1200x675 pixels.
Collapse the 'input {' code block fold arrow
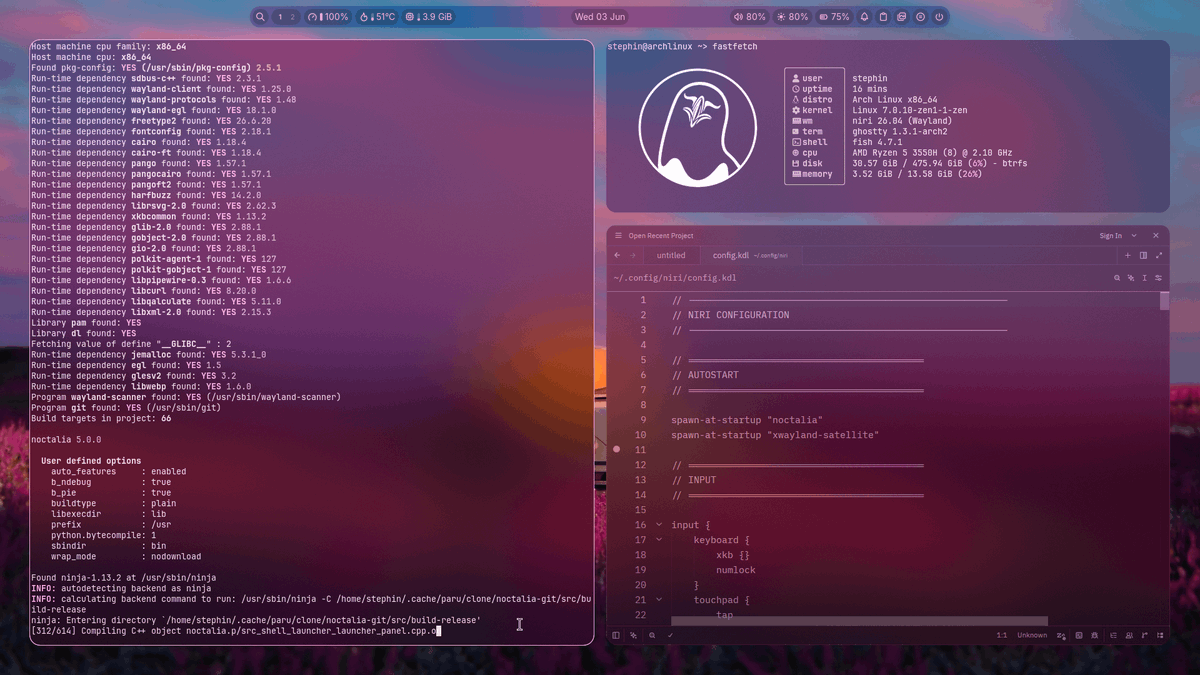click(659, 525)
